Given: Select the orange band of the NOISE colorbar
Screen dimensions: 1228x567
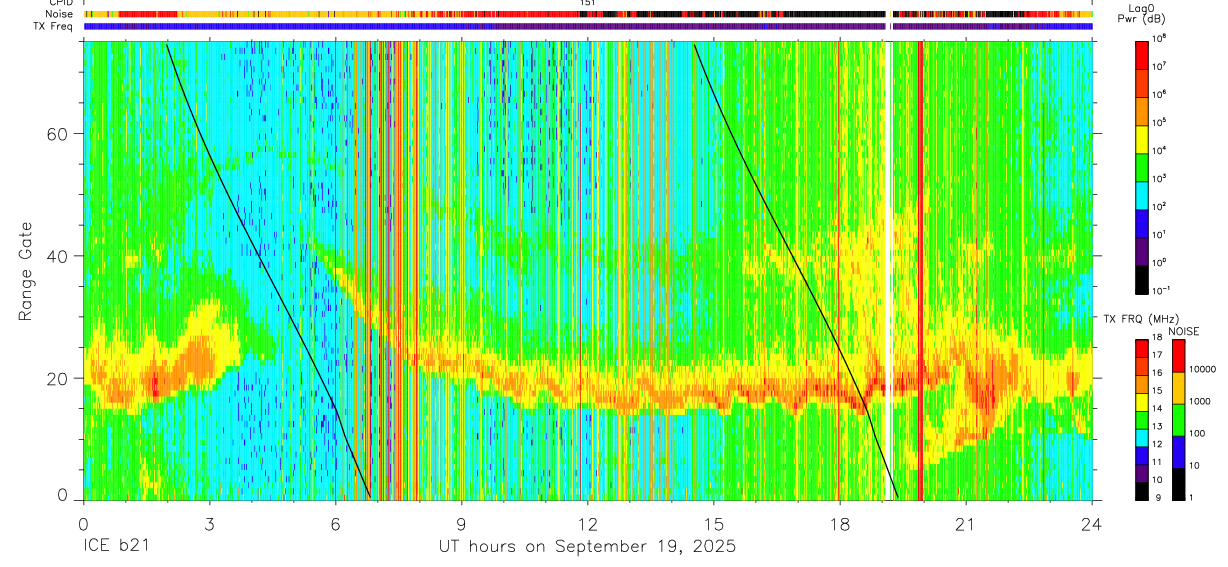Looking at the screenshot, I should (x=1179, y=387).
